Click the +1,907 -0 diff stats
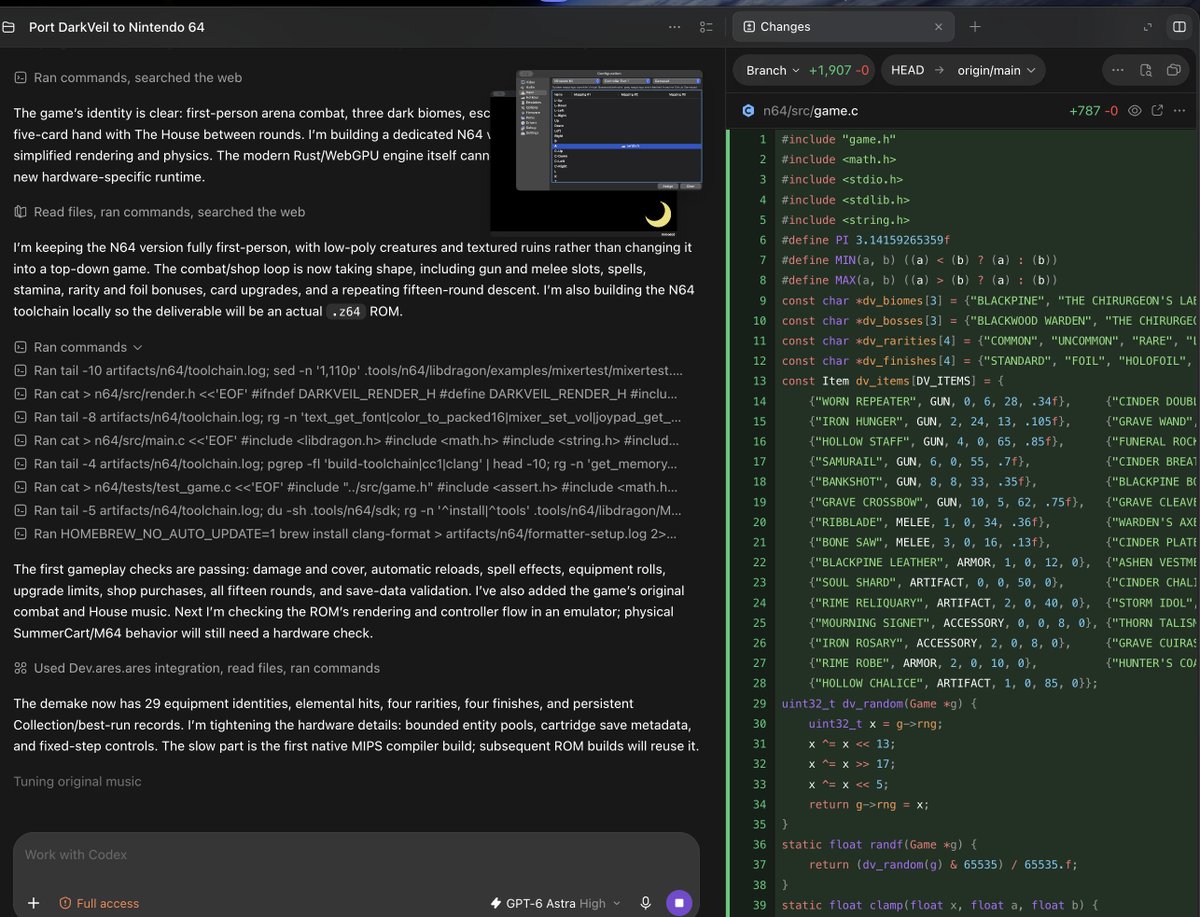Image resolution: width=1200 pixels, height=917 pixels. pyautogui.click(x=840, y=70)
